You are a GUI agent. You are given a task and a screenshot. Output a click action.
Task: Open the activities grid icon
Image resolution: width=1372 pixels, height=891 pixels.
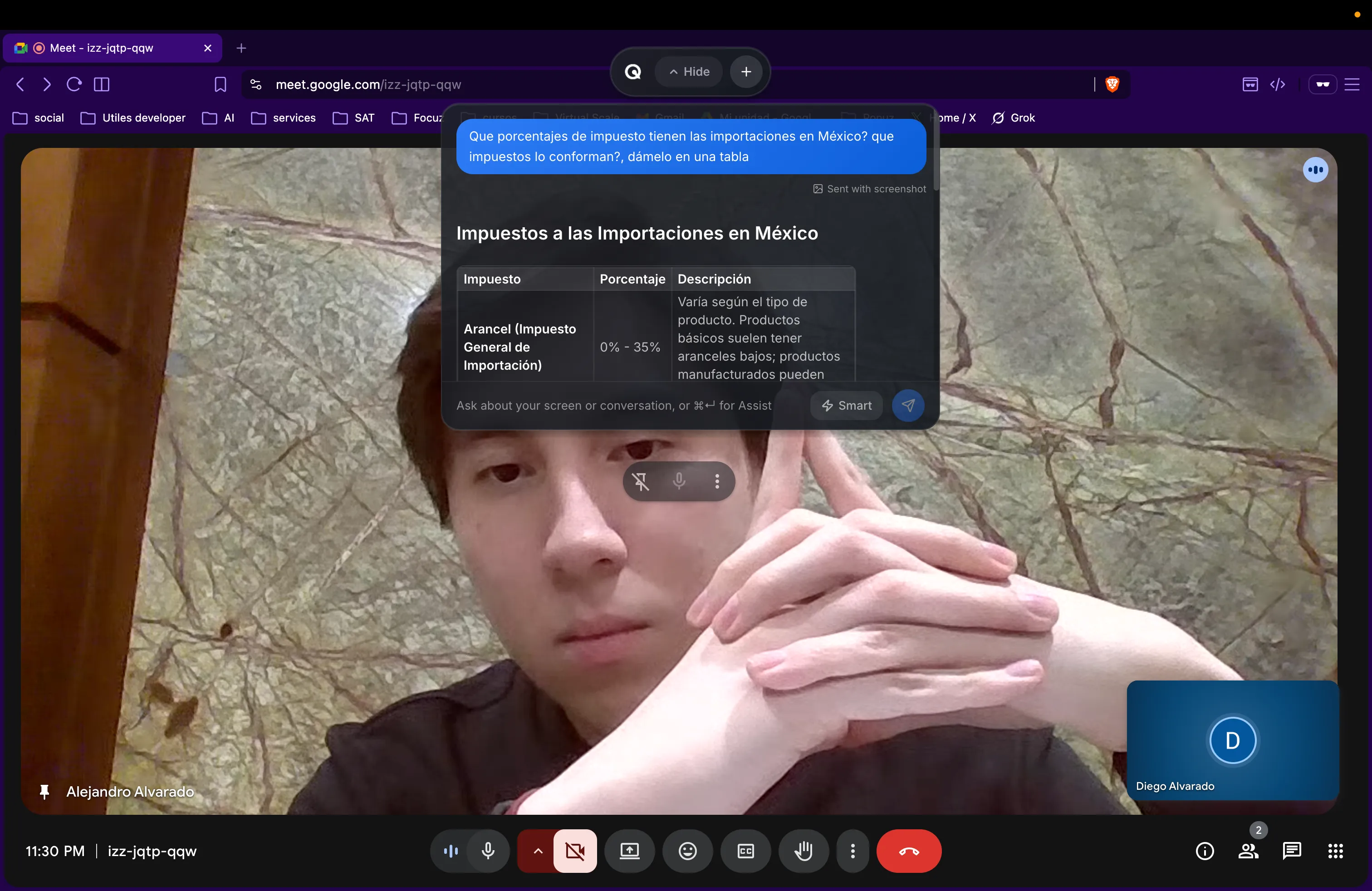[x=1335, y=851]
